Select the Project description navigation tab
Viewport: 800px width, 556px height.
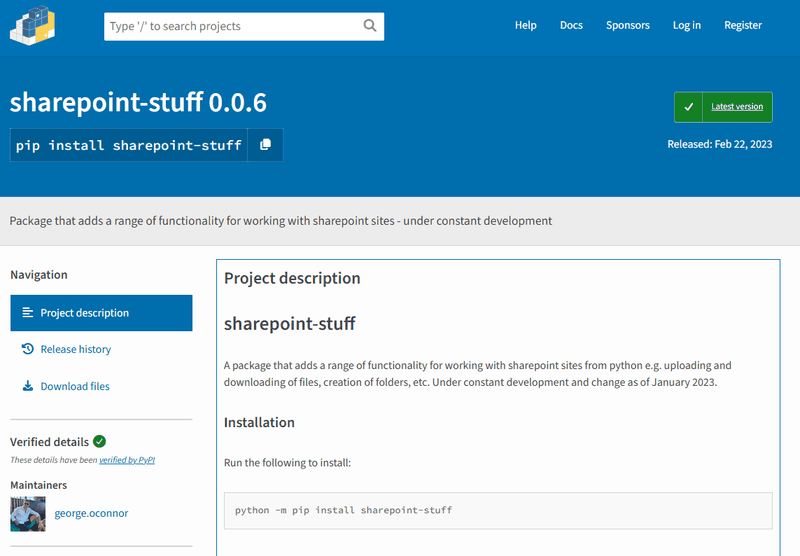(x=102, y=313)
